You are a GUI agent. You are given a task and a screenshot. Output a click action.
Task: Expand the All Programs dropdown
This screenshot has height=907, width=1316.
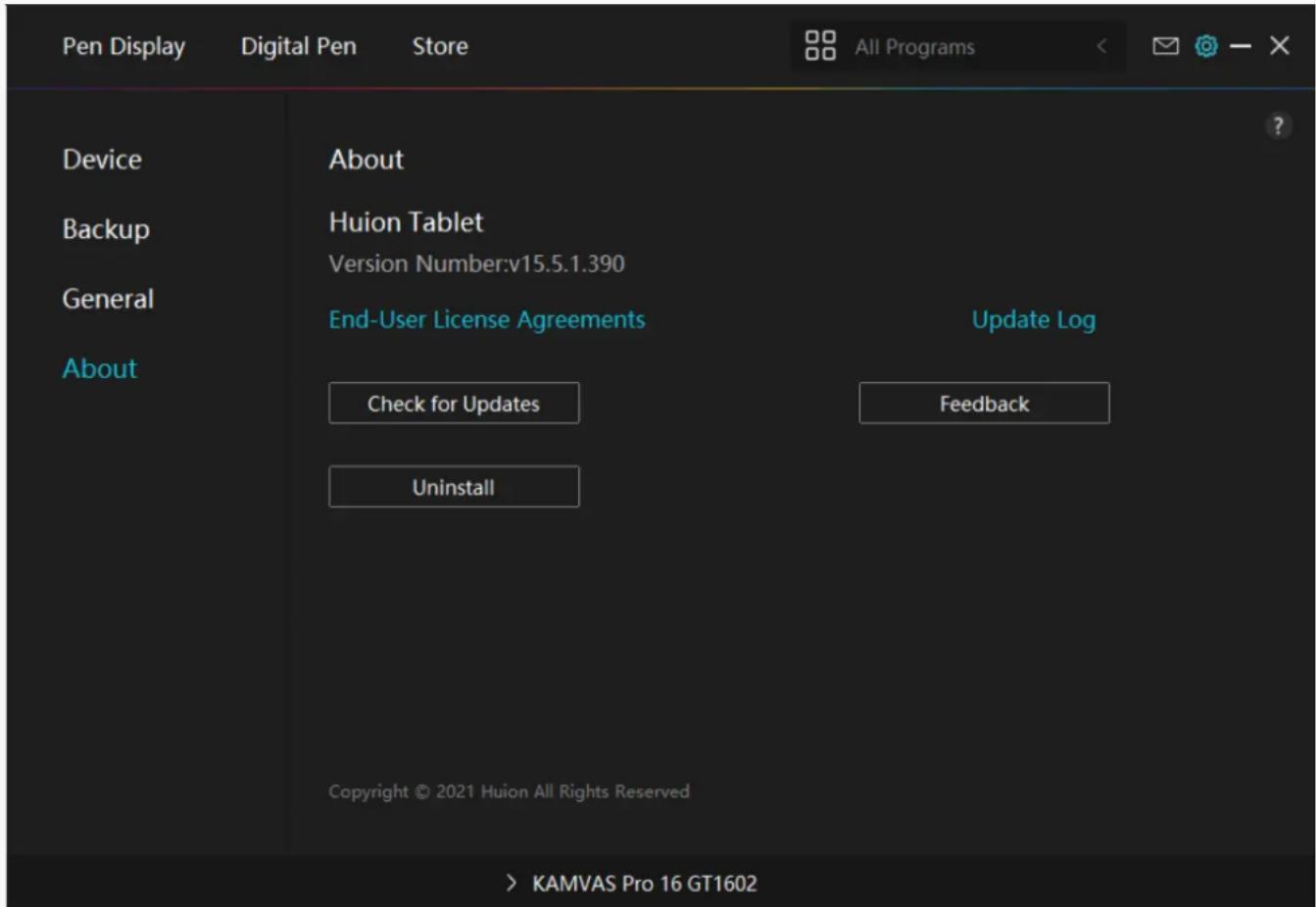[957, 46]
